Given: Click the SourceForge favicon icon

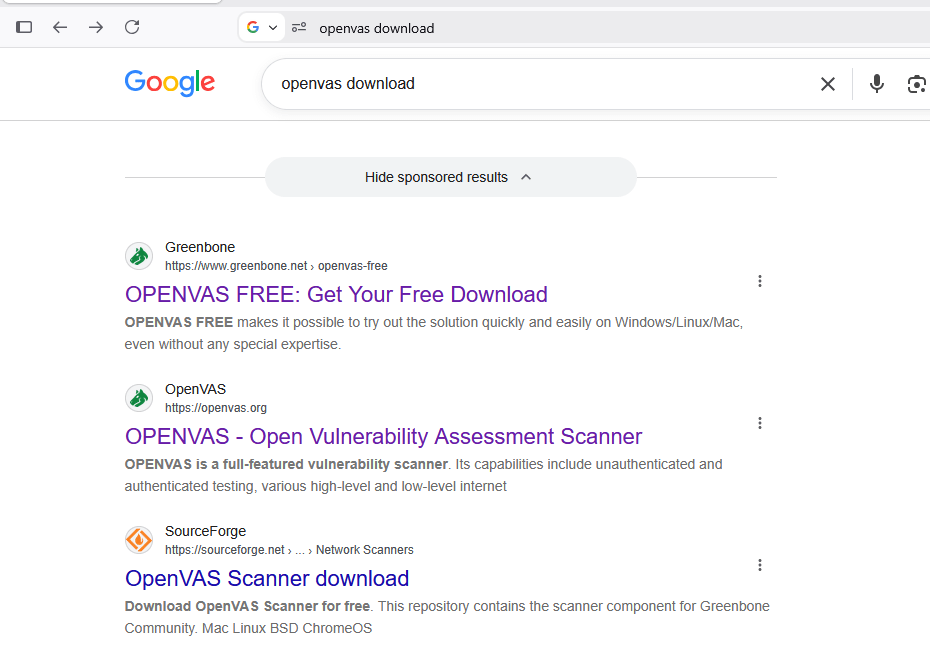Looking at the screenshot, I should click(x=139, y=540).
